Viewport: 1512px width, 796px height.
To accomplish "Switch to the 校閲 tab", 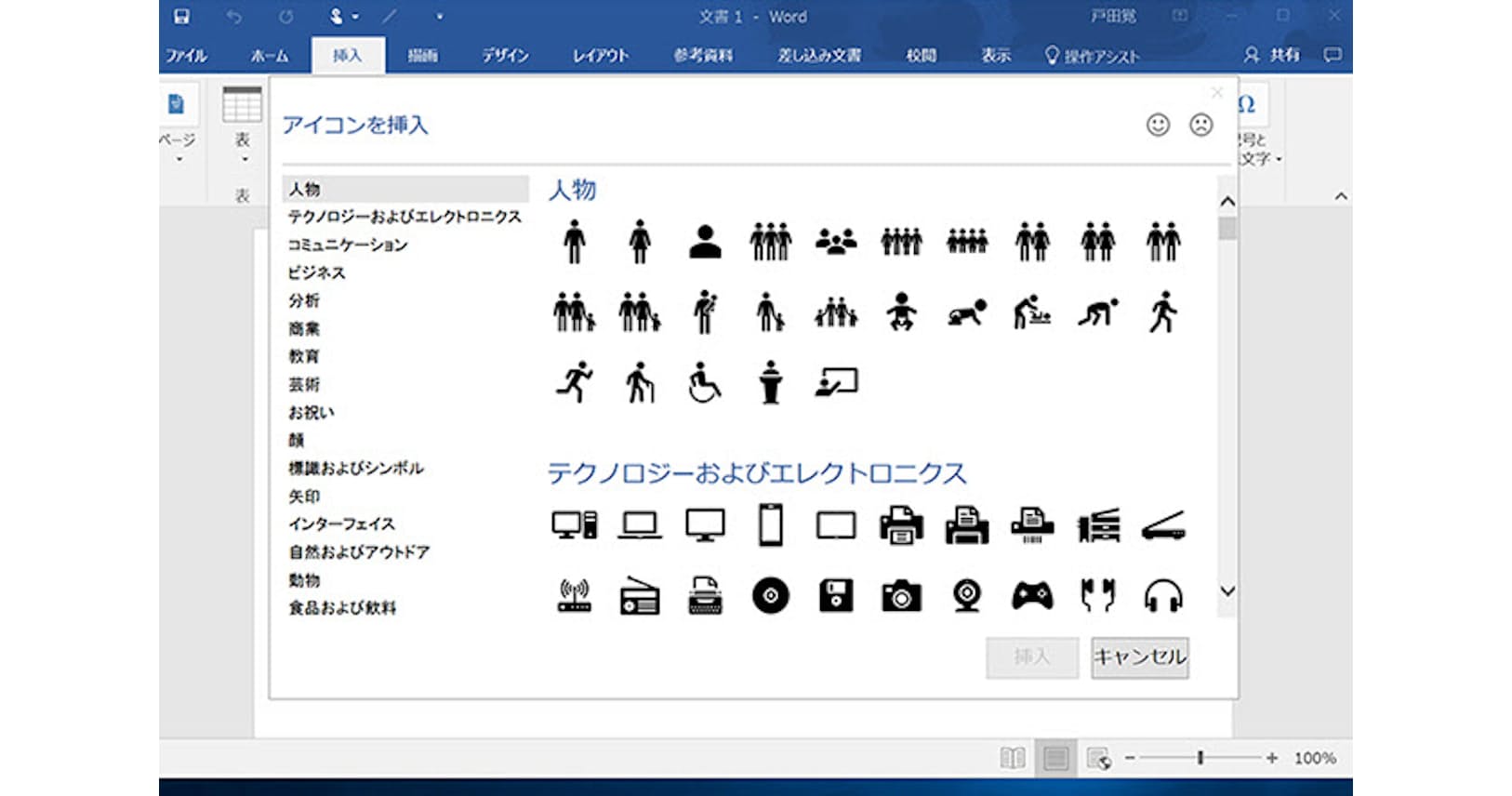I will point(921,56).
